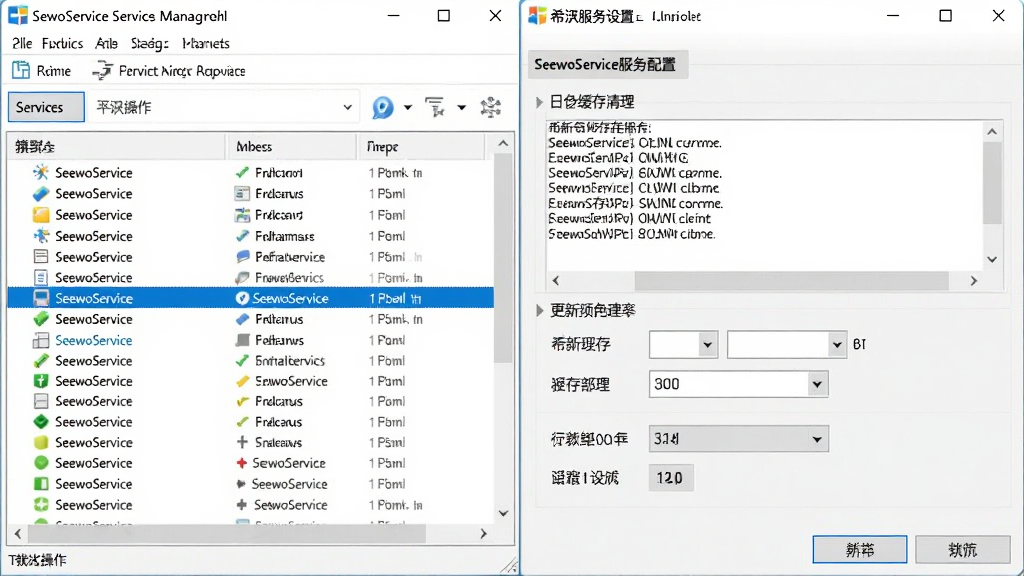Viewport: 1024px width, 576px height.
Task: Open the 缓存部理 combo showing 300
Action: point(739,384)
